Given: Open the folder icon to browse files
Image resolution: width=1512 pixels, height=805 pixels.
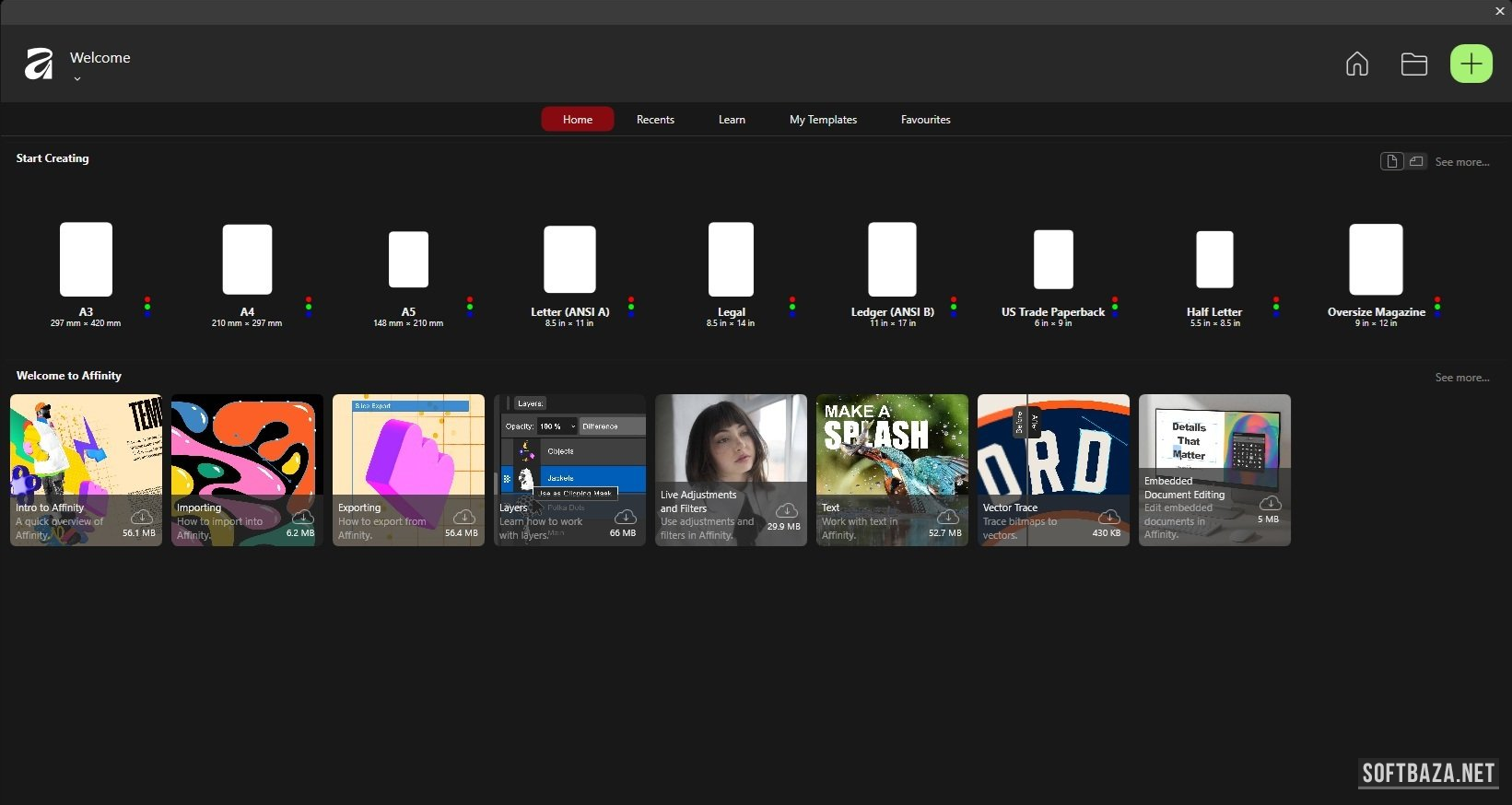Looking at the screenshot, I should 1413,64.
